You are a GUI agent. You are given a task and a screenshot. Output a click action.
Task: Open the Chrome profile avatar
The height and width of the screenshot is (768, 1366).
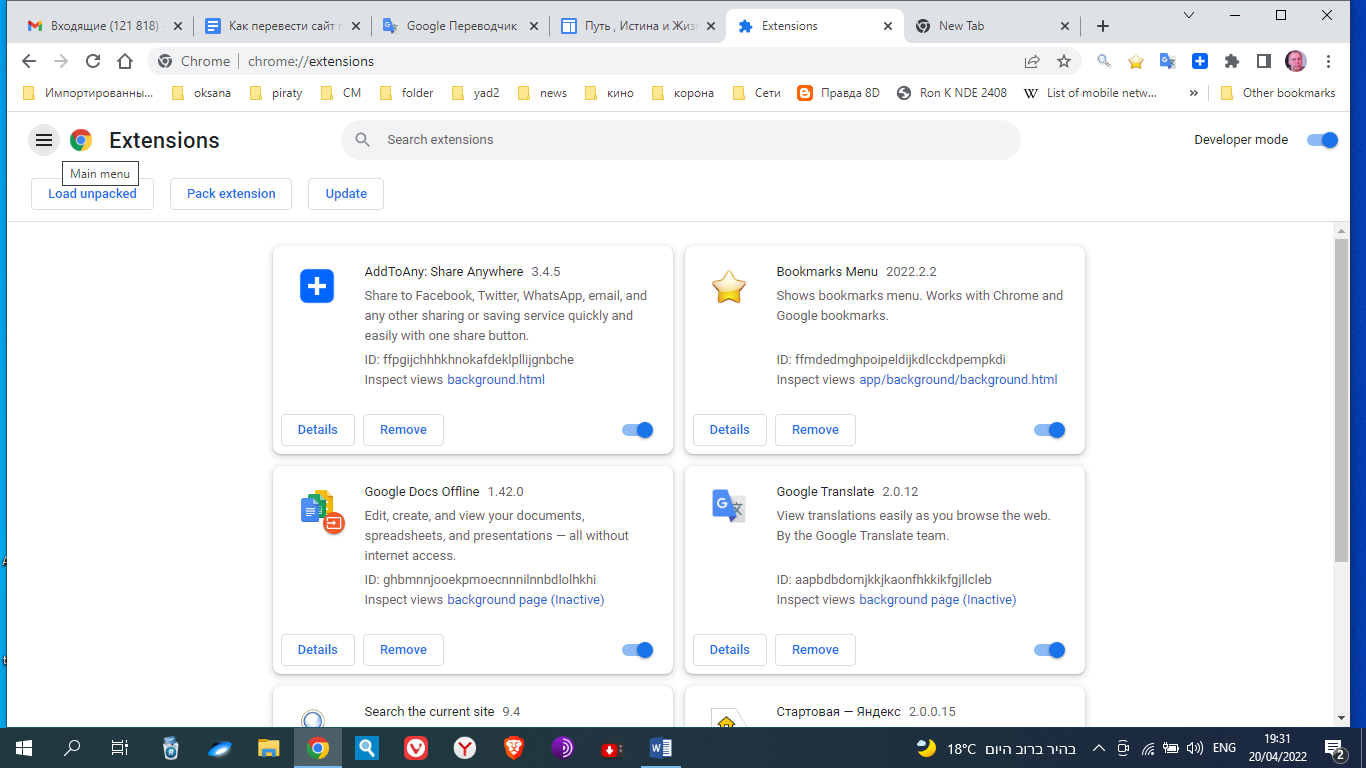(1296, 61)
